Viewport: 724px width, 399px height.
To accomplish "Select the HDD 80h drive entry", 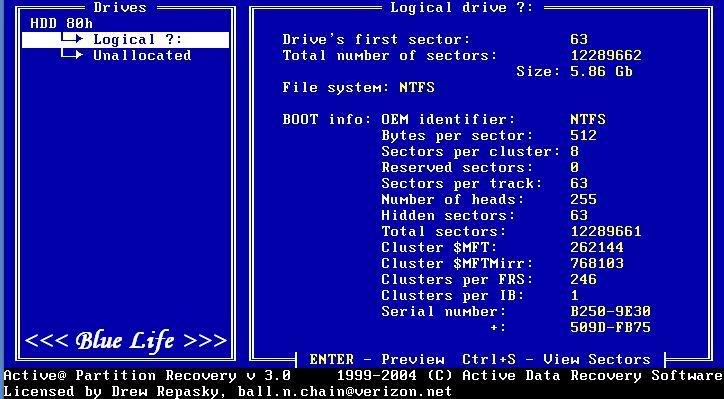I will (61, 23).
